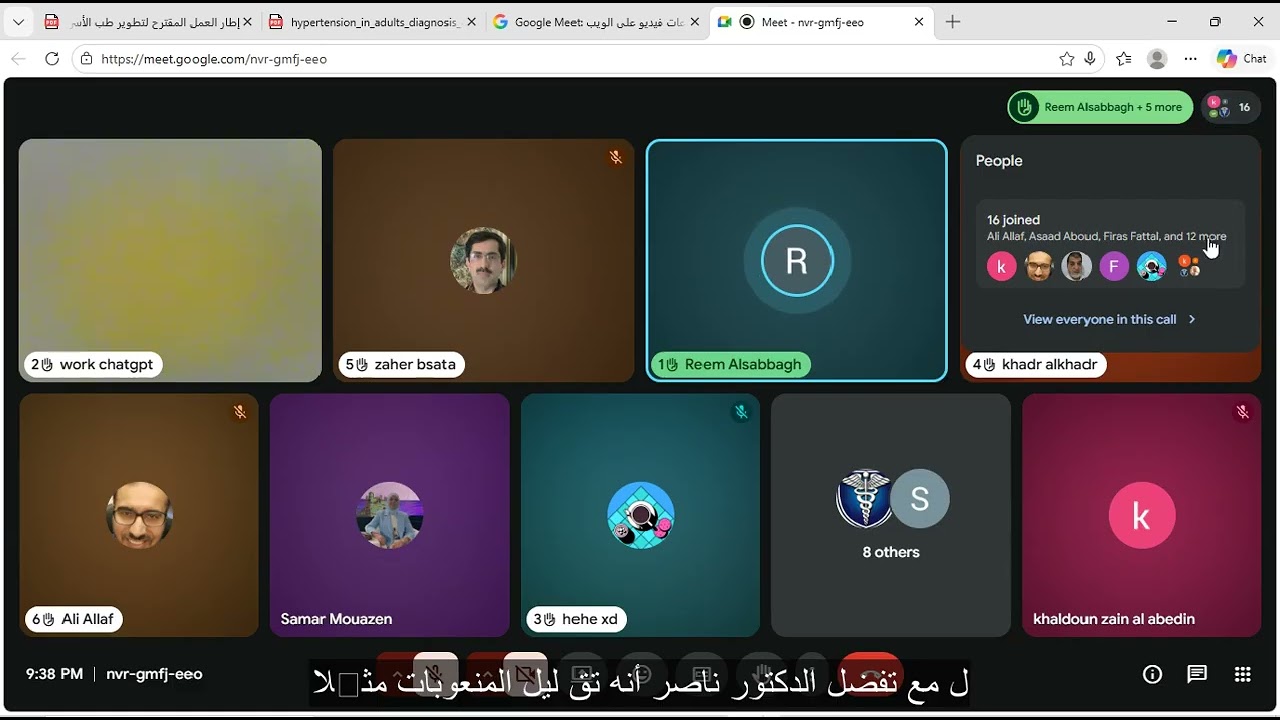
Task: Select the pink k avatar of khaldoun
Action: coord(1141,515)
